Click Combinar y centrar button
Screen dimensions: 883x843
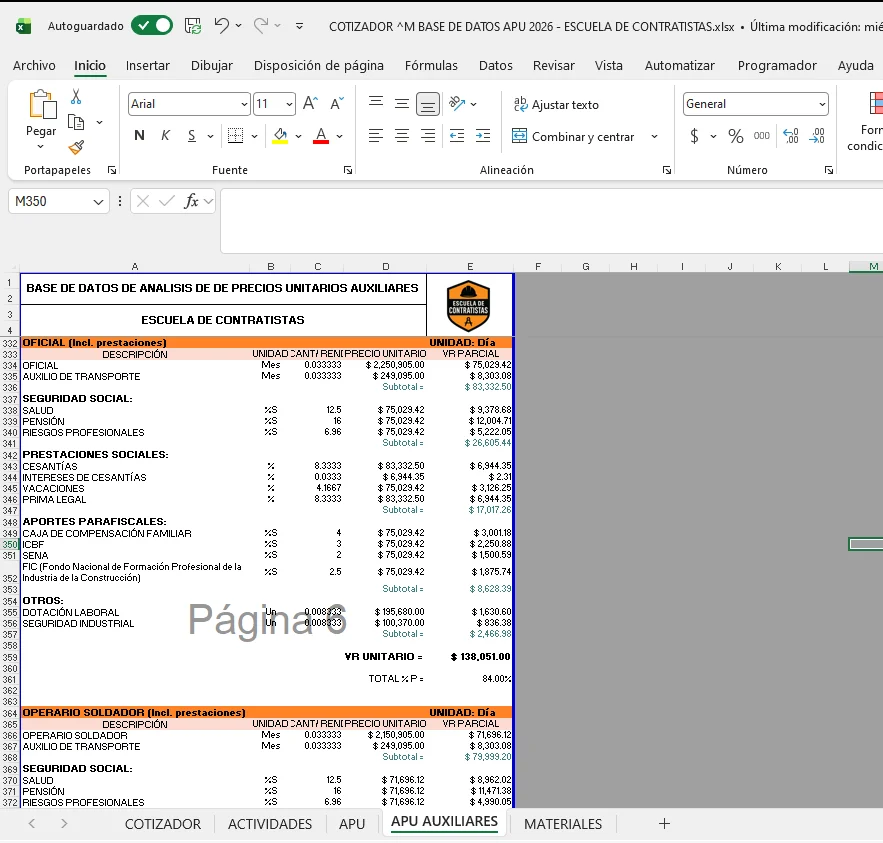[x=573, y=136]
